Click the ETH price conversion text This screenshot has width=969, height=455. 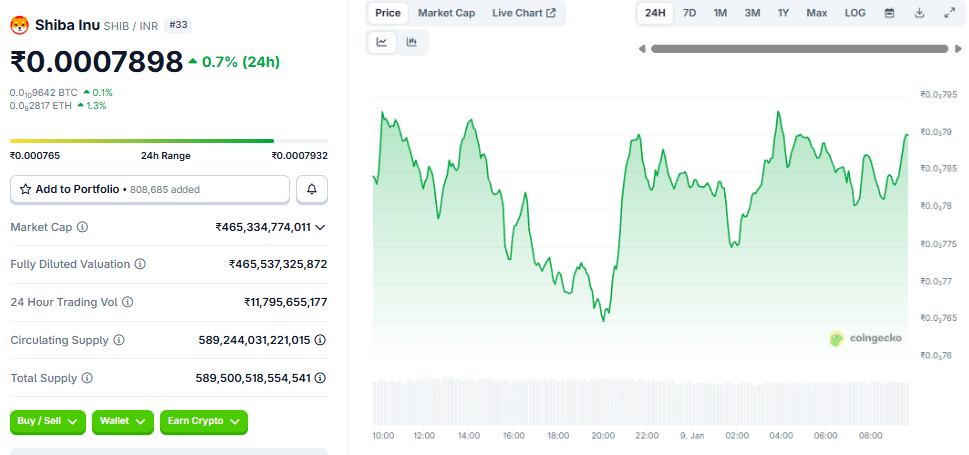click(41, 106)
